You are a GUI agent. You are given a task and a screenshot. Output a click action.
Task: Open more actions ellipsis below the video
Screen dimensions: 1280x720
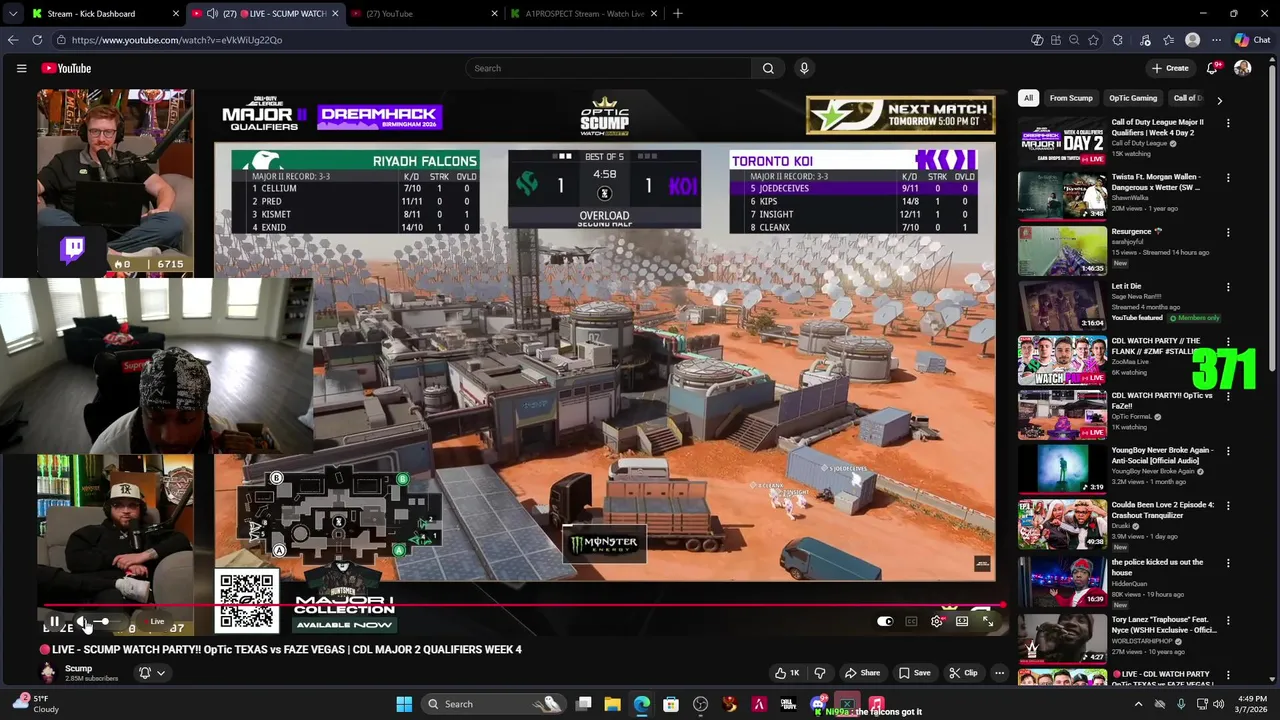[999, 673]
